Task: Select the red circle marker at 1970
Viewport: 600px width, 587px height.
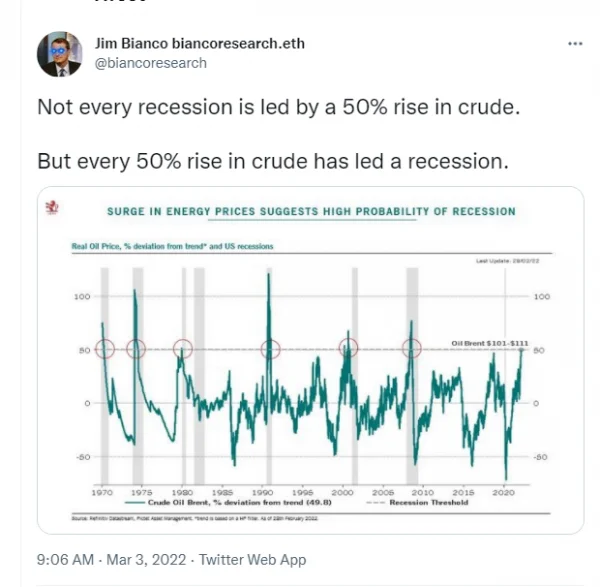Action: (107, 349)
